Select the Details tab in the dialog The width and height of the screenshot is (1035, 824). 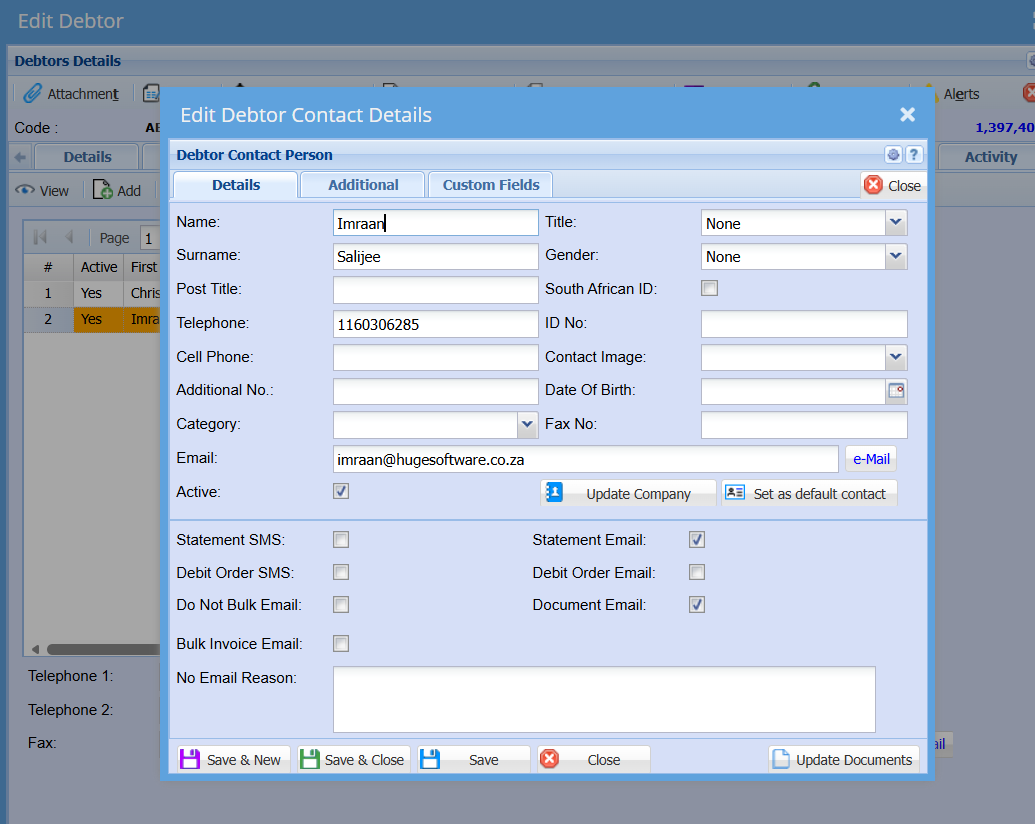(236, 185)
